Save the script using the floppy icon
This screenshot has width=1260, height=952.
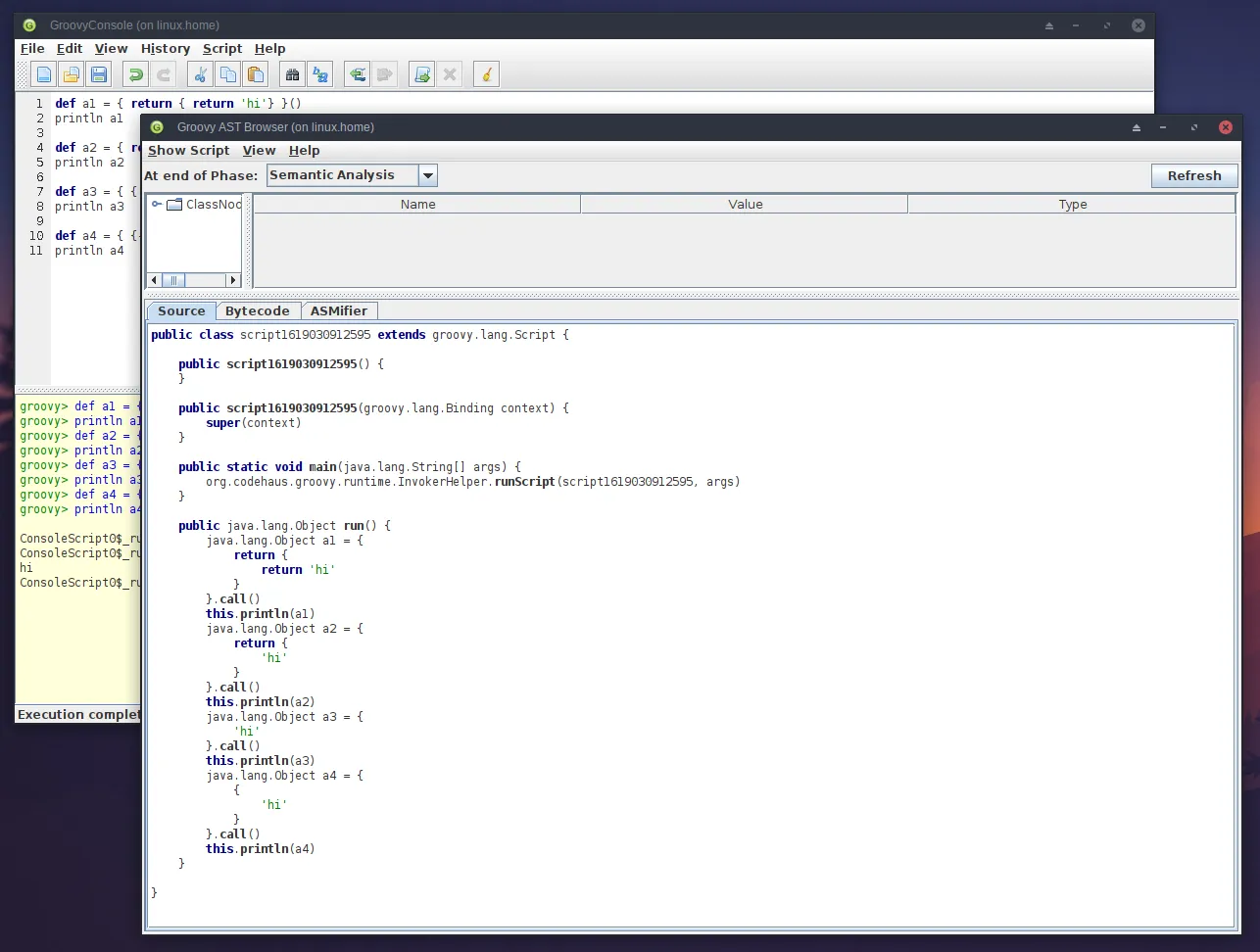pos(98,74)
